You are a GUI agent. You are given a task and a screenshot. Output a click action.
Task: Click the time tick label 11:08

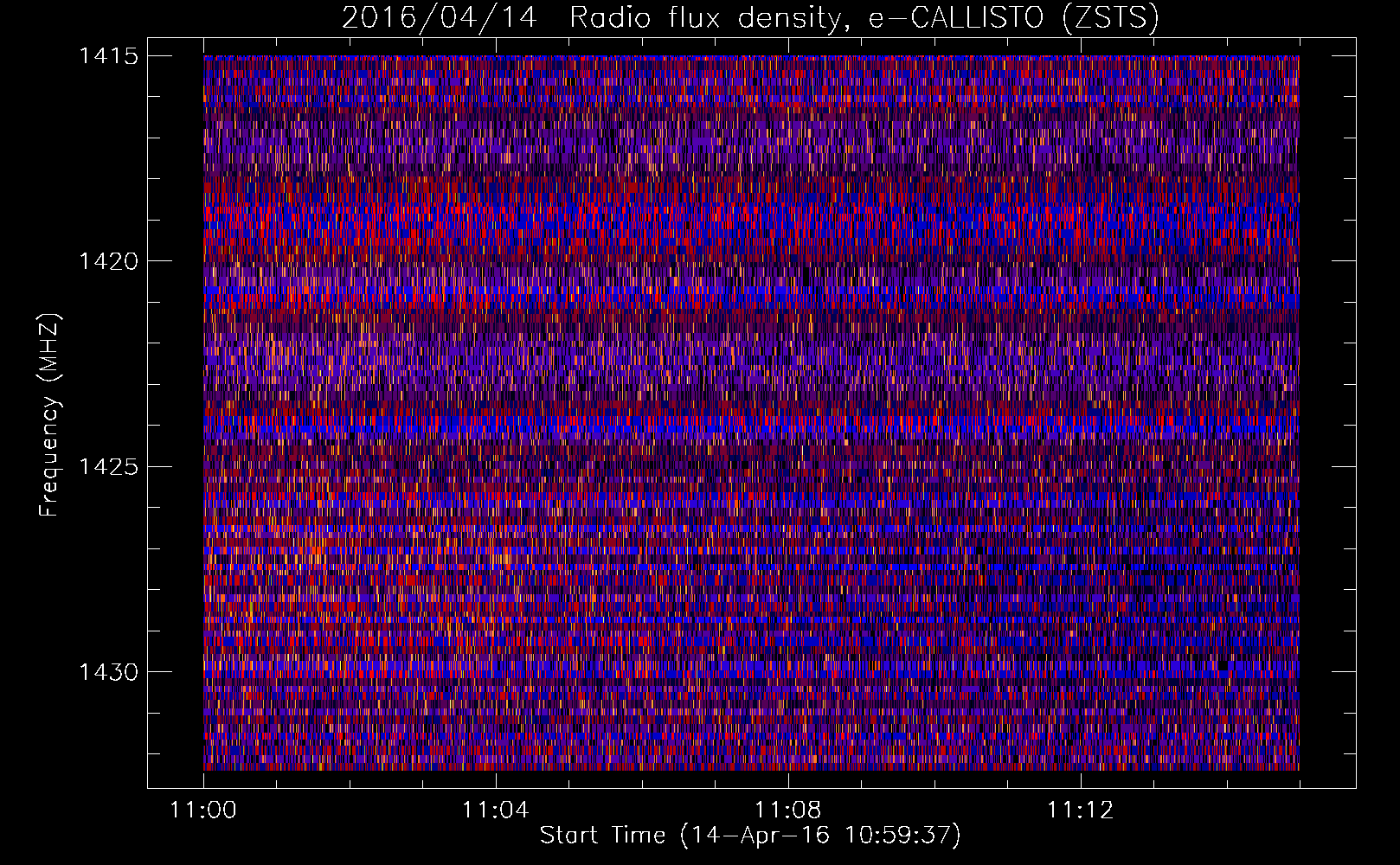[x=788, y=811]
